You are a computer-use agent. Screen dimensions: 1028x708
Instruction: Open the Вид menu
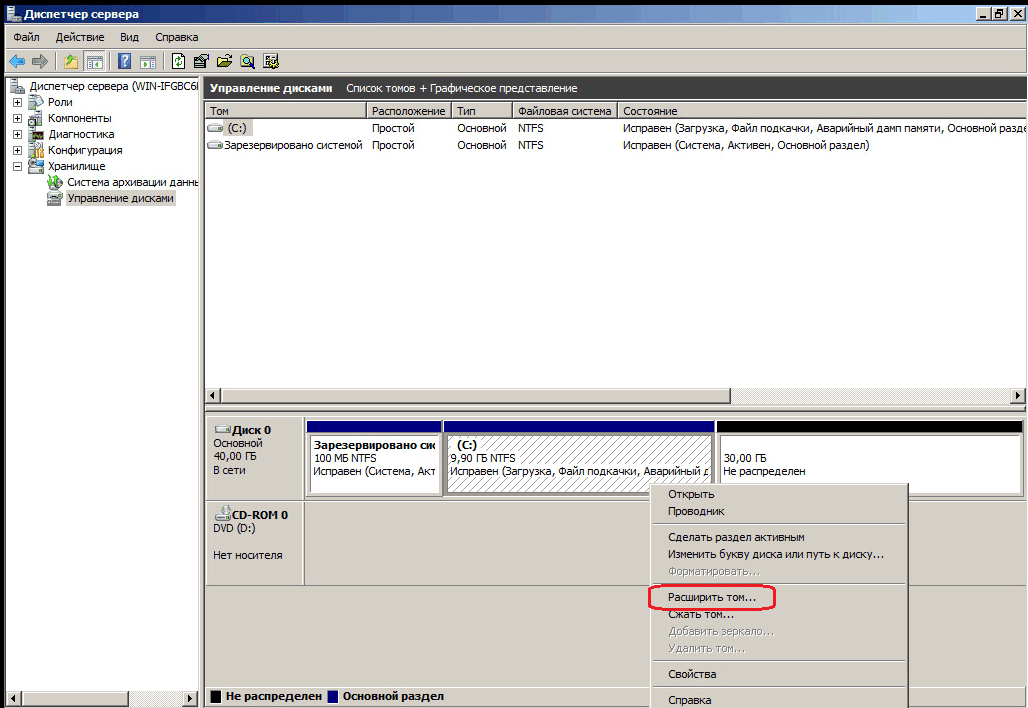pos(129,37)
